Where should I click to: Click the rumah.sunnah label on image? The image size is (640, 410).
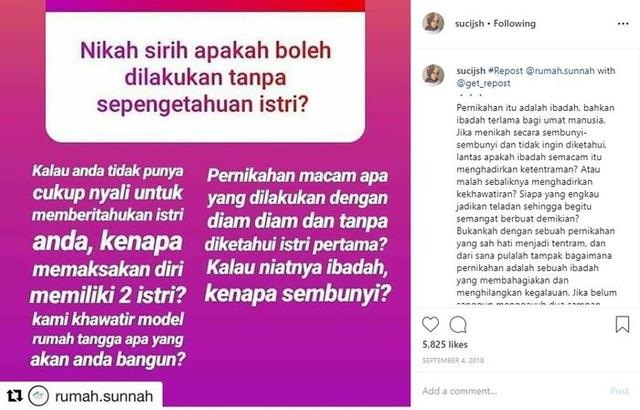(x=104, y=396)
